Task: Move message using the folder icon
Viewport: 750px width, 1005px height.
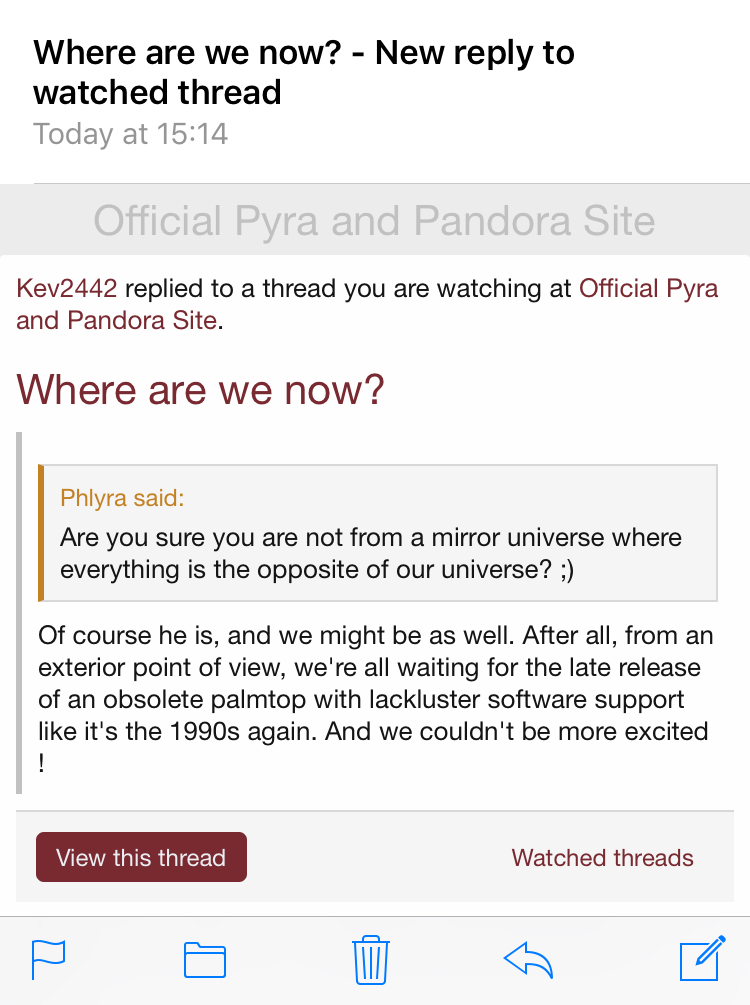Action: (205, 960)
